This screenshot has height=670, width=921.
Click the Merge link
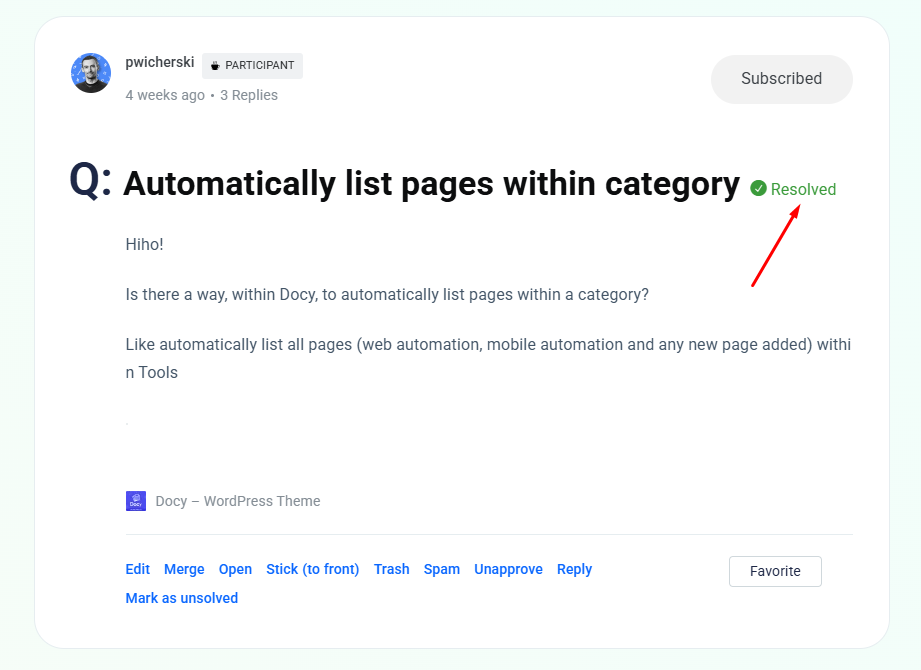(x=184, y=569)
